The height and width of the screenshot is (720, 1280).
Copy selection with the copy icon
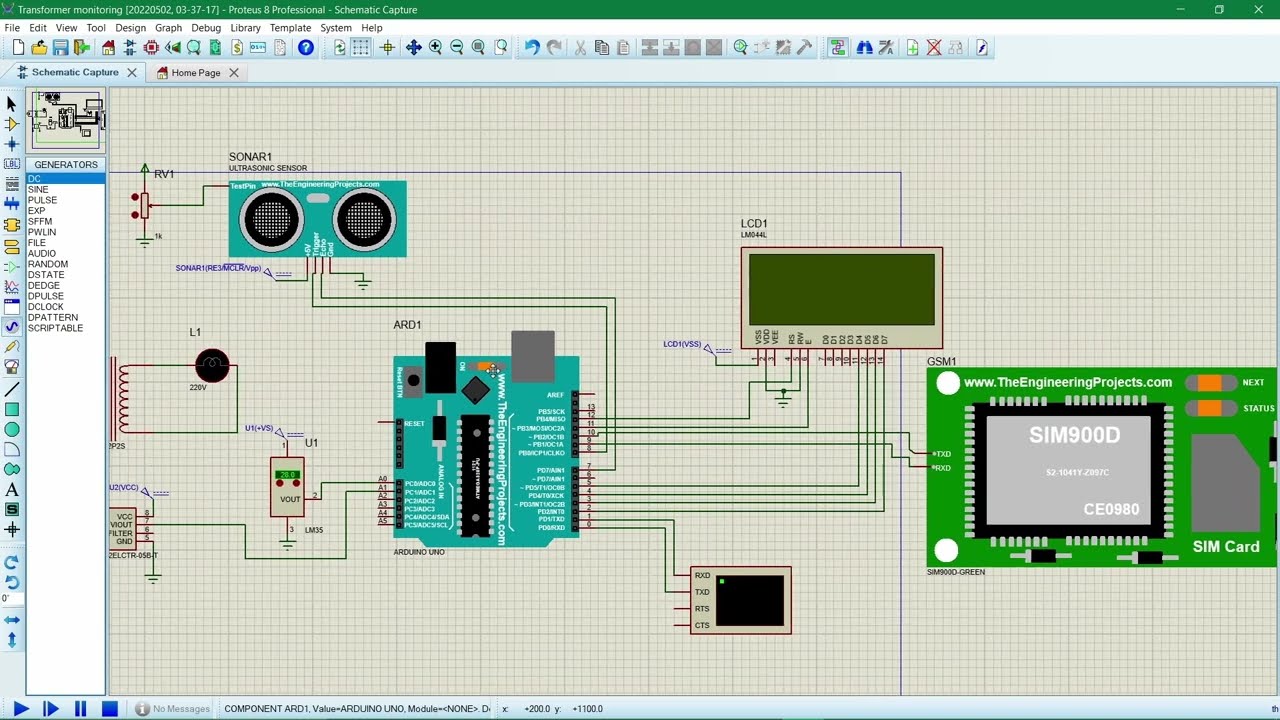[602, 47]
